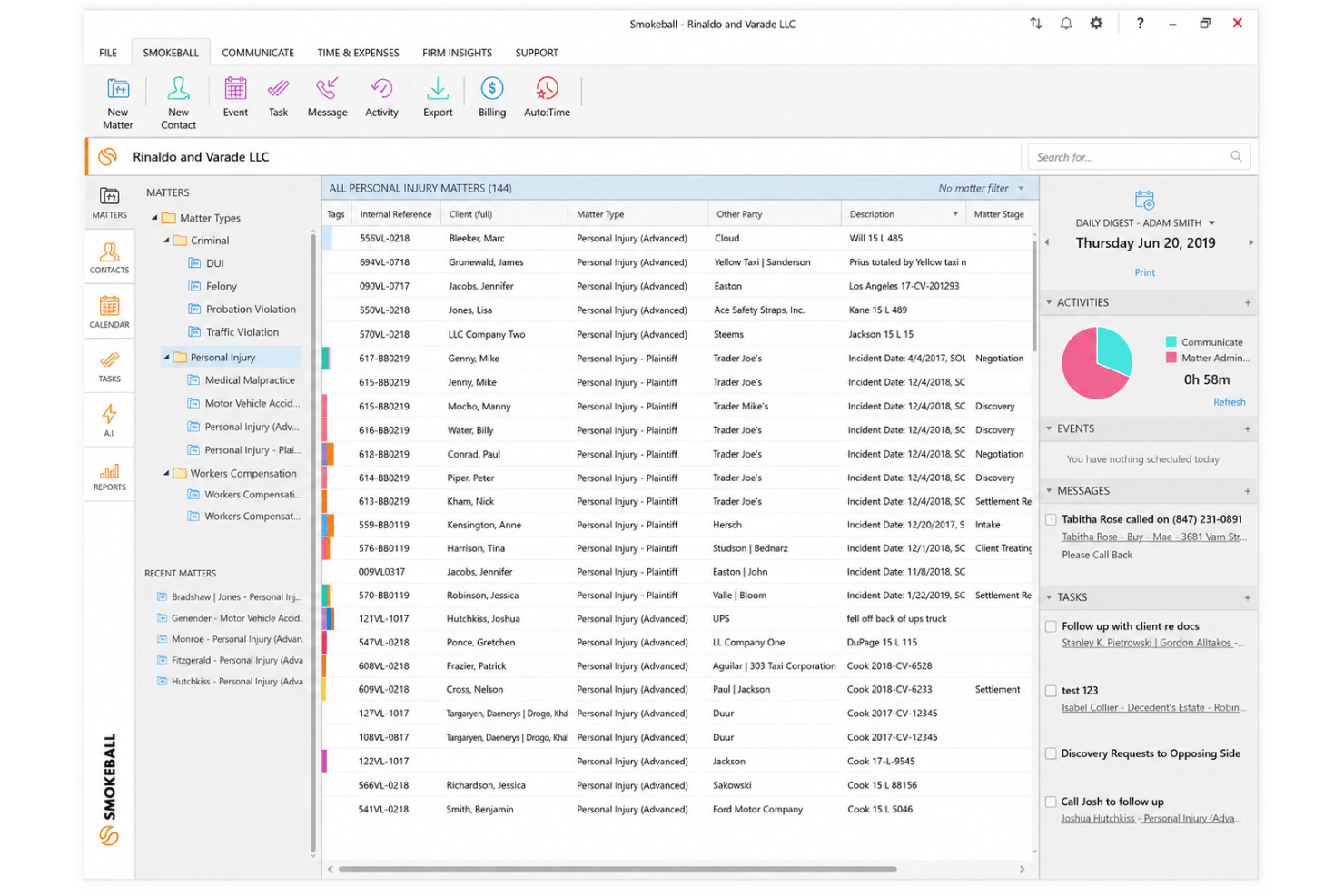Image resolution: width=1344 pixels, height=896 pixels.
Task: Open the Stanley K. Pietrowski matter link
Action: click(x=1152, y=643)
